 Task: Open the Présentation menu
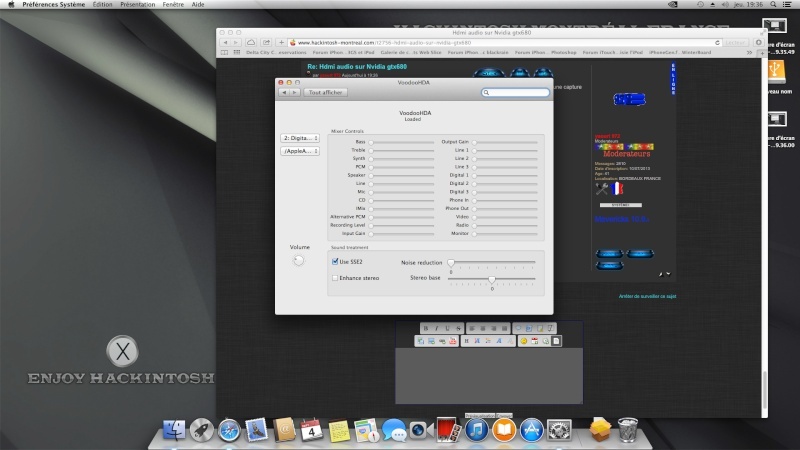coord(137,4)
